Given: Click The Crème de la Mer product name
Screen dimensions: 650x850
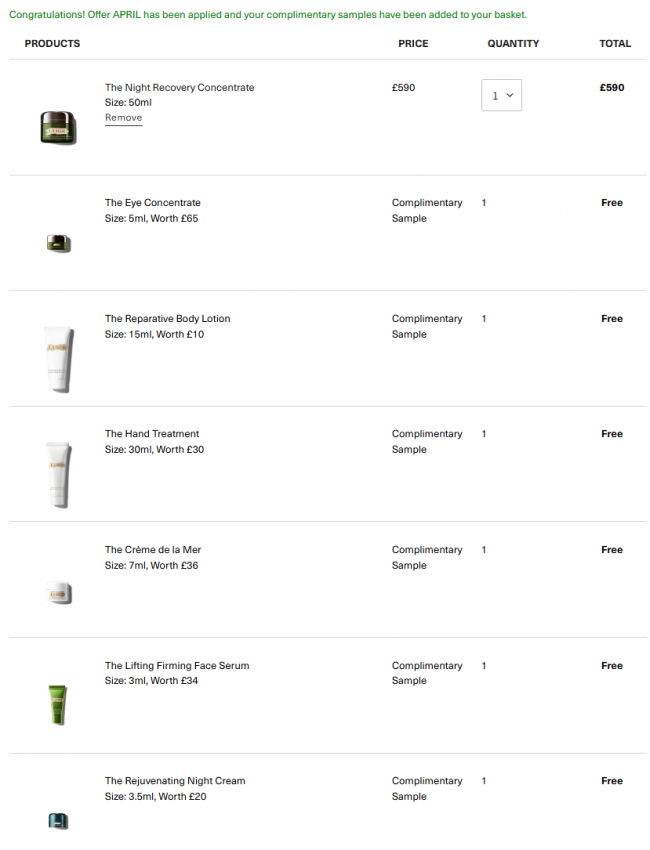Looking at the screenshot, I should click(x=153, y=550).
